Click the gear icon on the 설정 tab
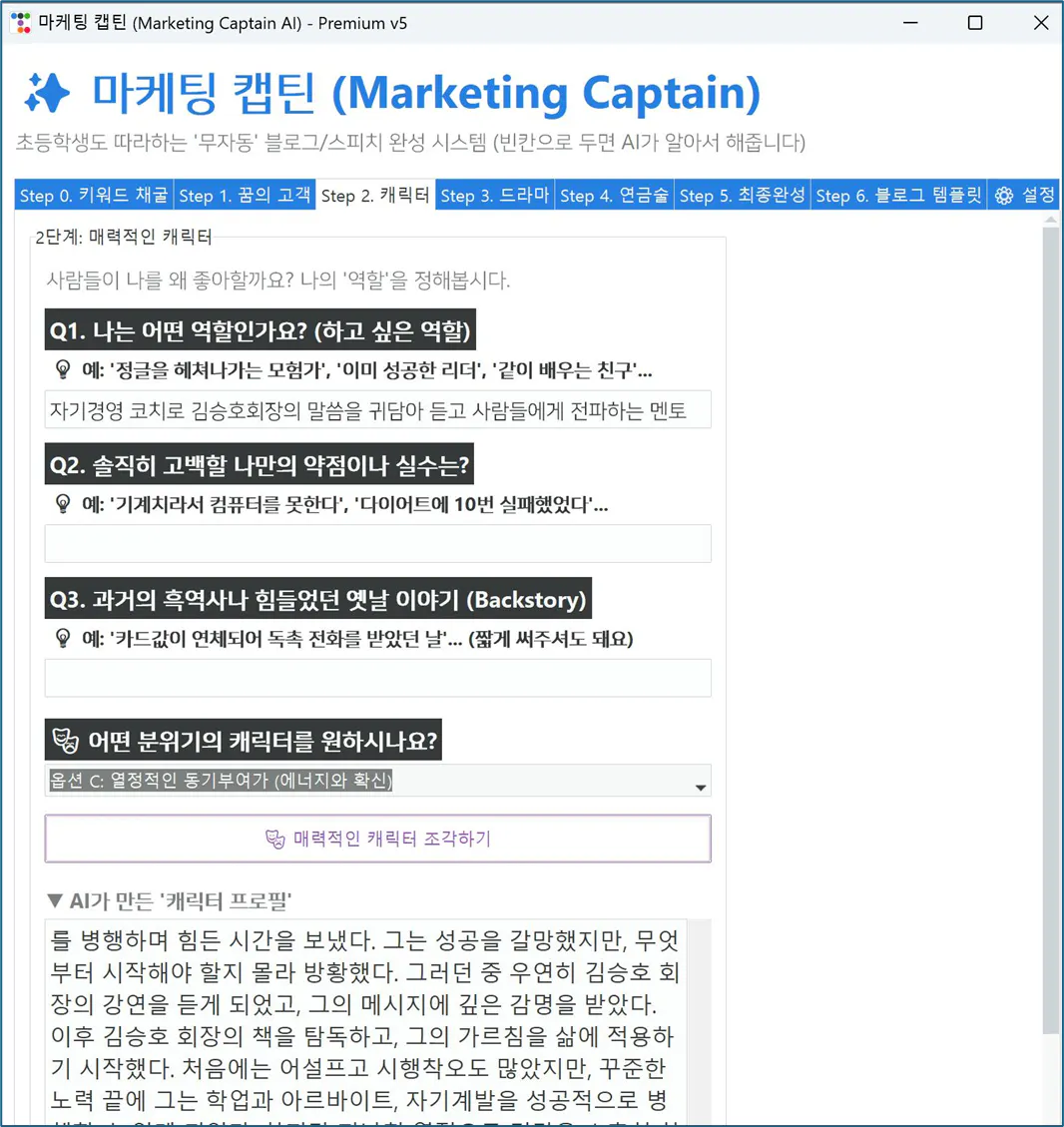1064x1127 pixels. [1001, 195]
